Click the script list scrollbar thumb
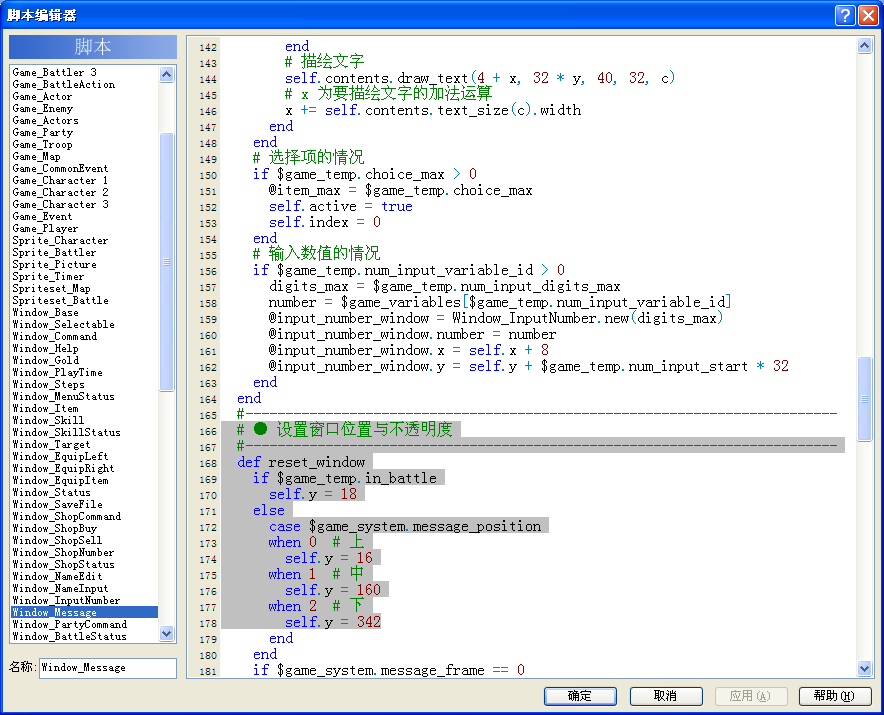Image resolution: width=884 pixels, height=715 pixels. click(x=166, y=262)
